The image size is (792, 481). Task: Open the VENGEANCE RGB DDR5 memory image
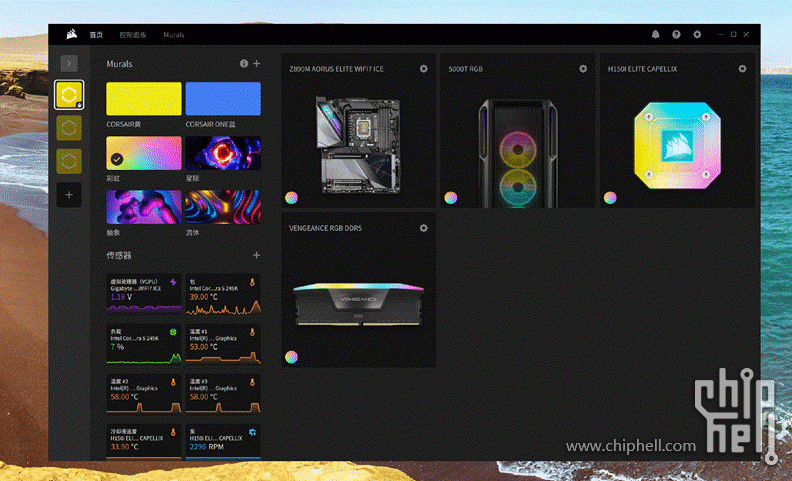(358, 304)
